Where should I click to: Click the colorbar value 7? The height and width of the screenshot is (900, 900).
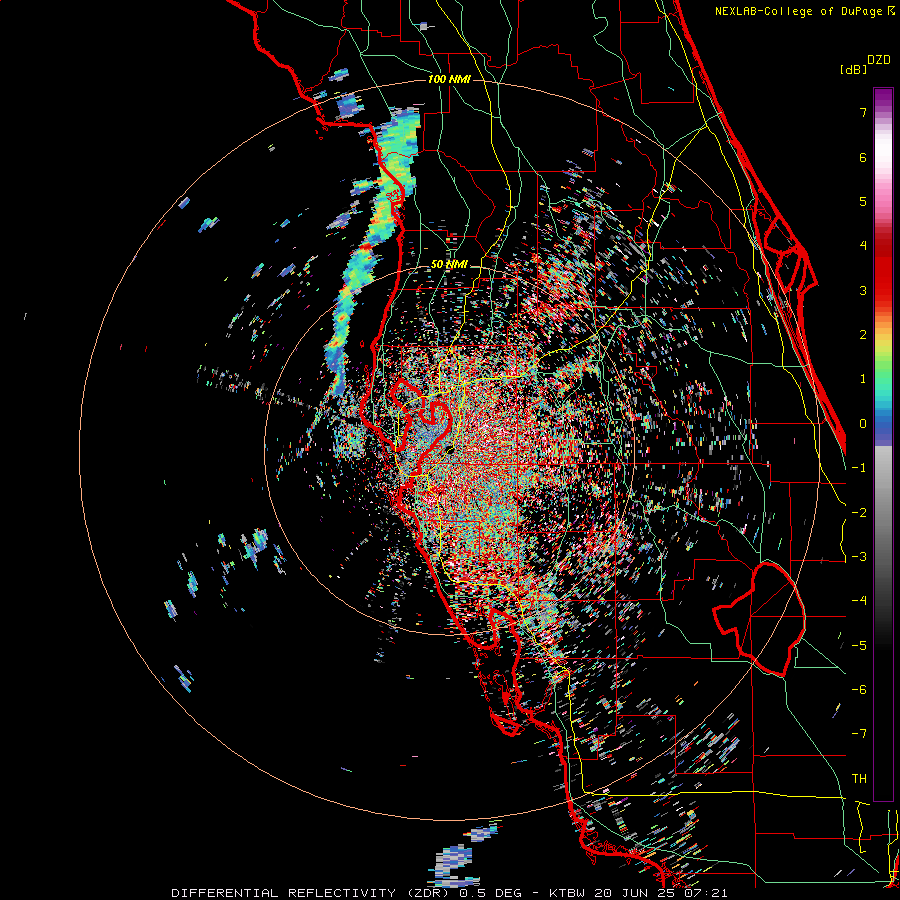[863, 112]
